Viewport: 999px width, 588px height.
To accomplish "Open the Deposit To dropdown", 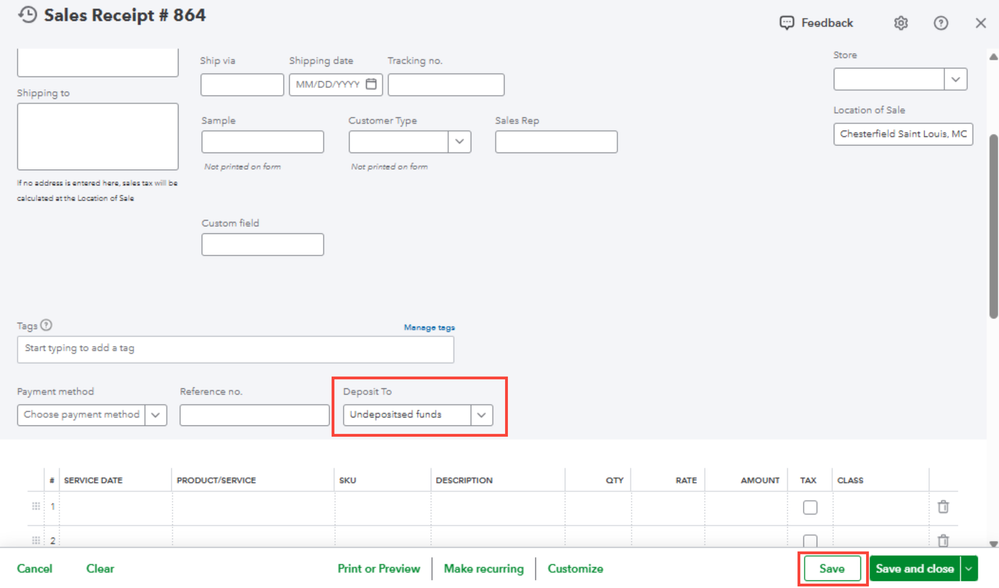I will 481,415.
